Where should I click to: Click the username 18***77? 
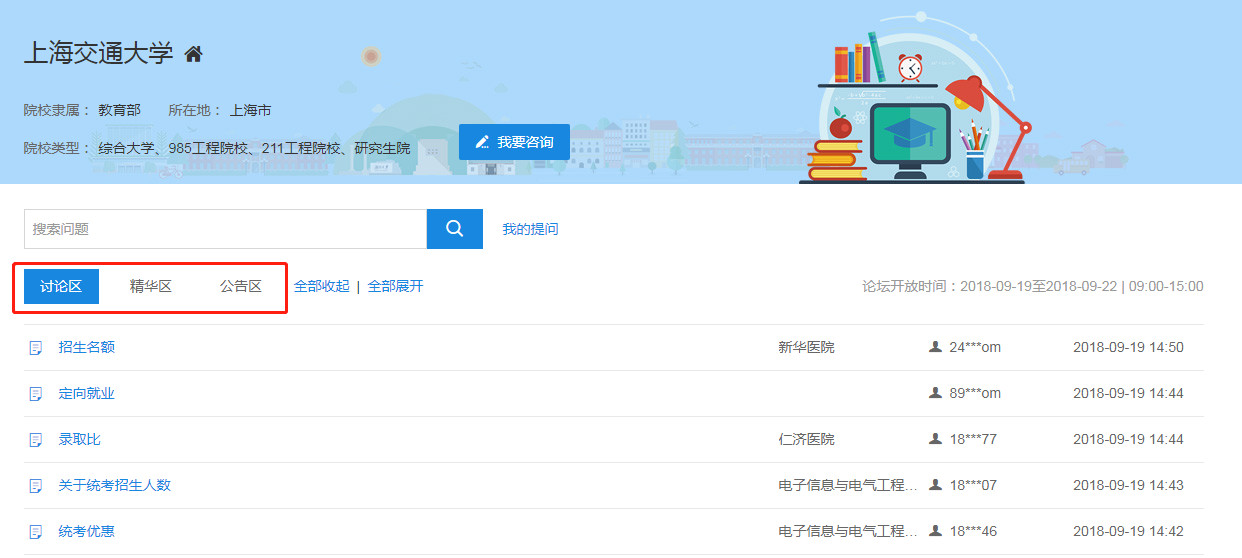point(973,439)
